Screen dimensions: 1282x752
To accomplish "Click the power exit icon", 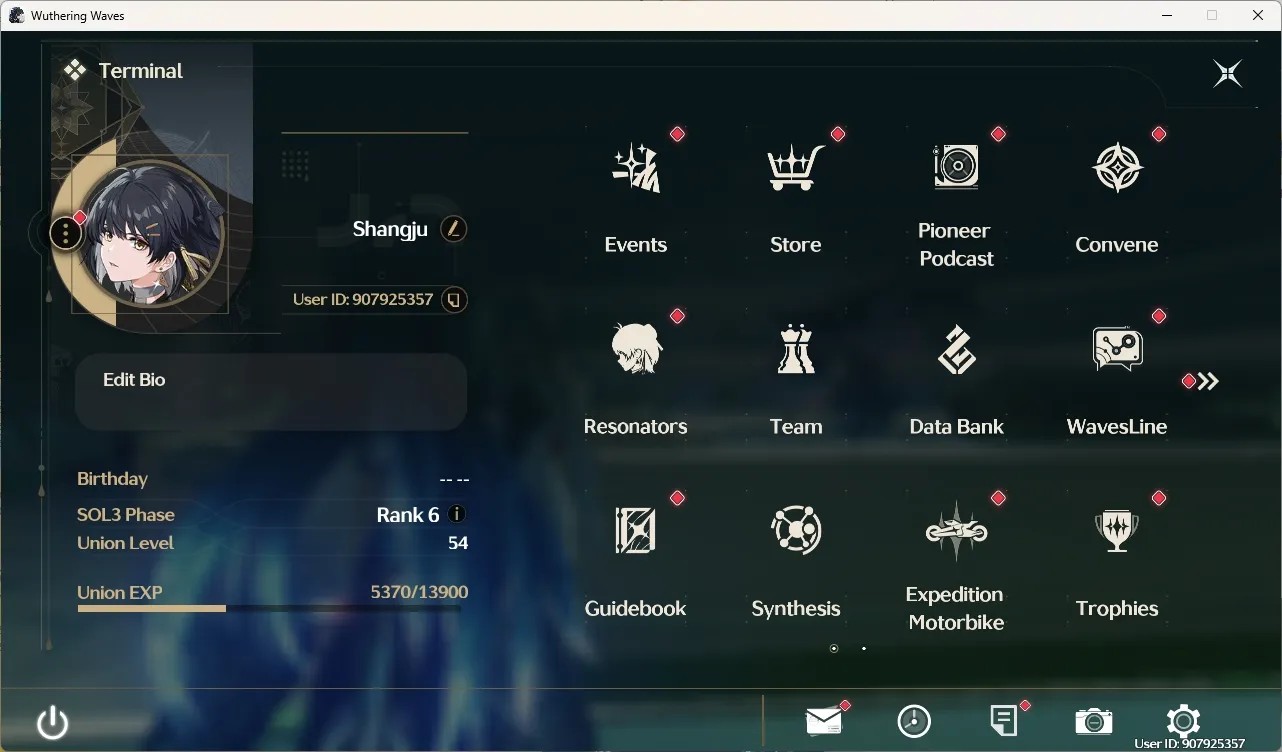I will pos(52,722).
